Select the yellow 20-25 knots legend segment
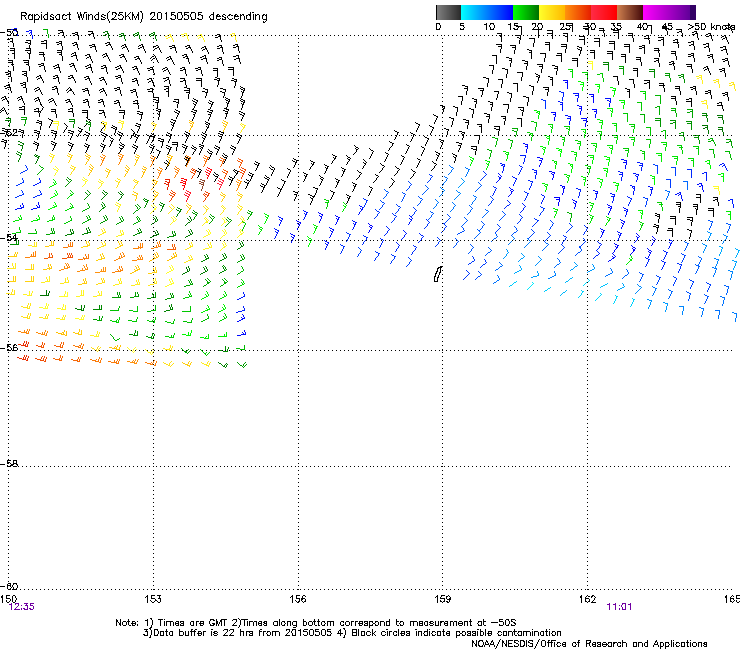This screenshot has width=740, height=650. (552, 12)
